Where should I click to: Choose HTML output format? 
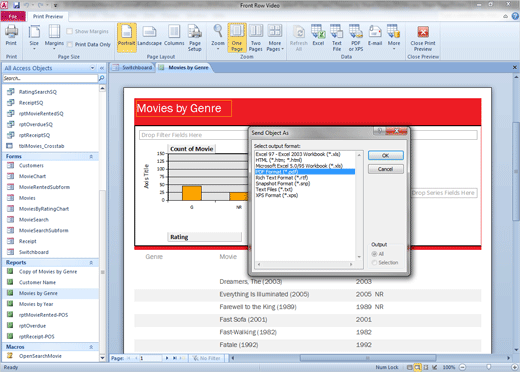click(x=305, y=160)
